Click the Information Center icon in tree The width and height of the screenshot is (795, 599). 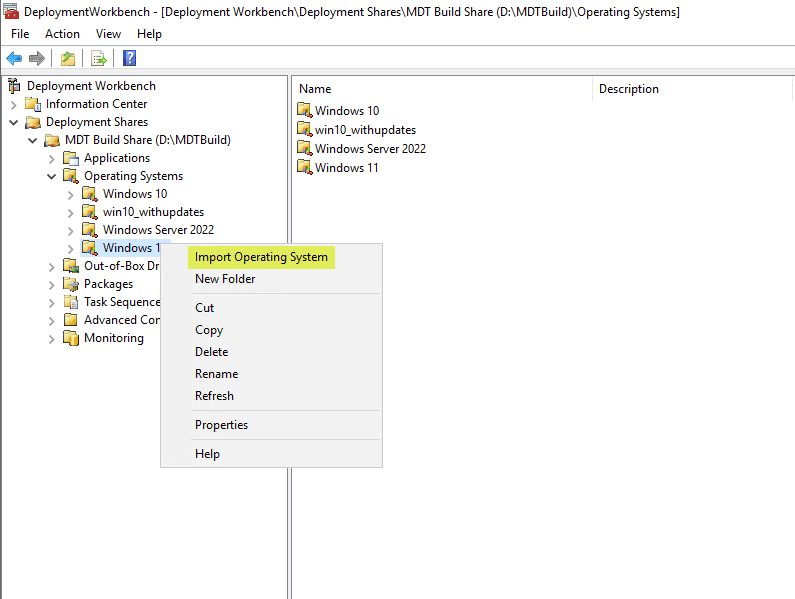[33, 104]
